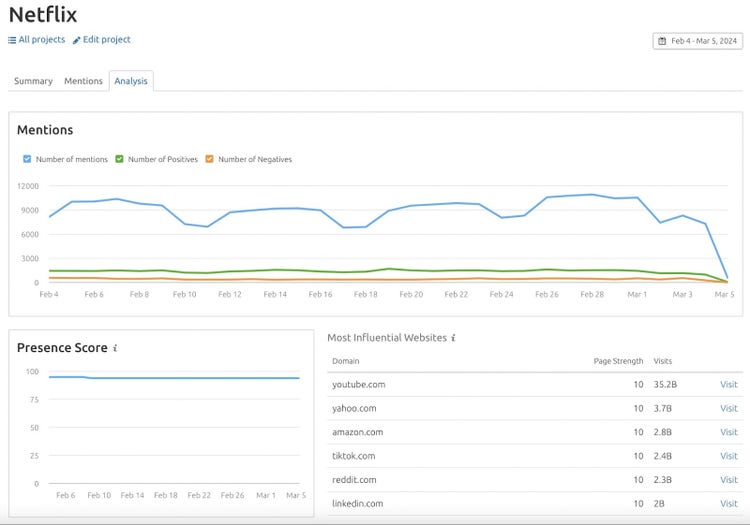Click the pencil icon beside Edit project
The image size is (750, 525).
[77, 41]
